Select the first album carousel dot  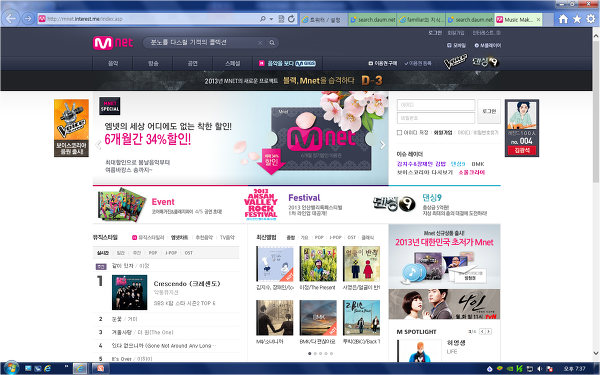pos(310,354)
